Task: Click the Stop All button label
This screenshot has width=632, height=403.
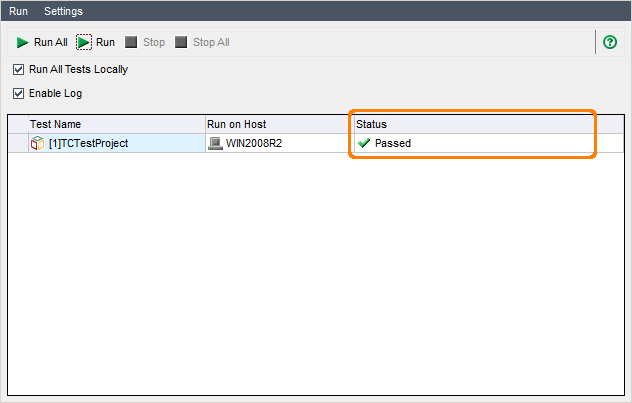Action: click(211, 43)
